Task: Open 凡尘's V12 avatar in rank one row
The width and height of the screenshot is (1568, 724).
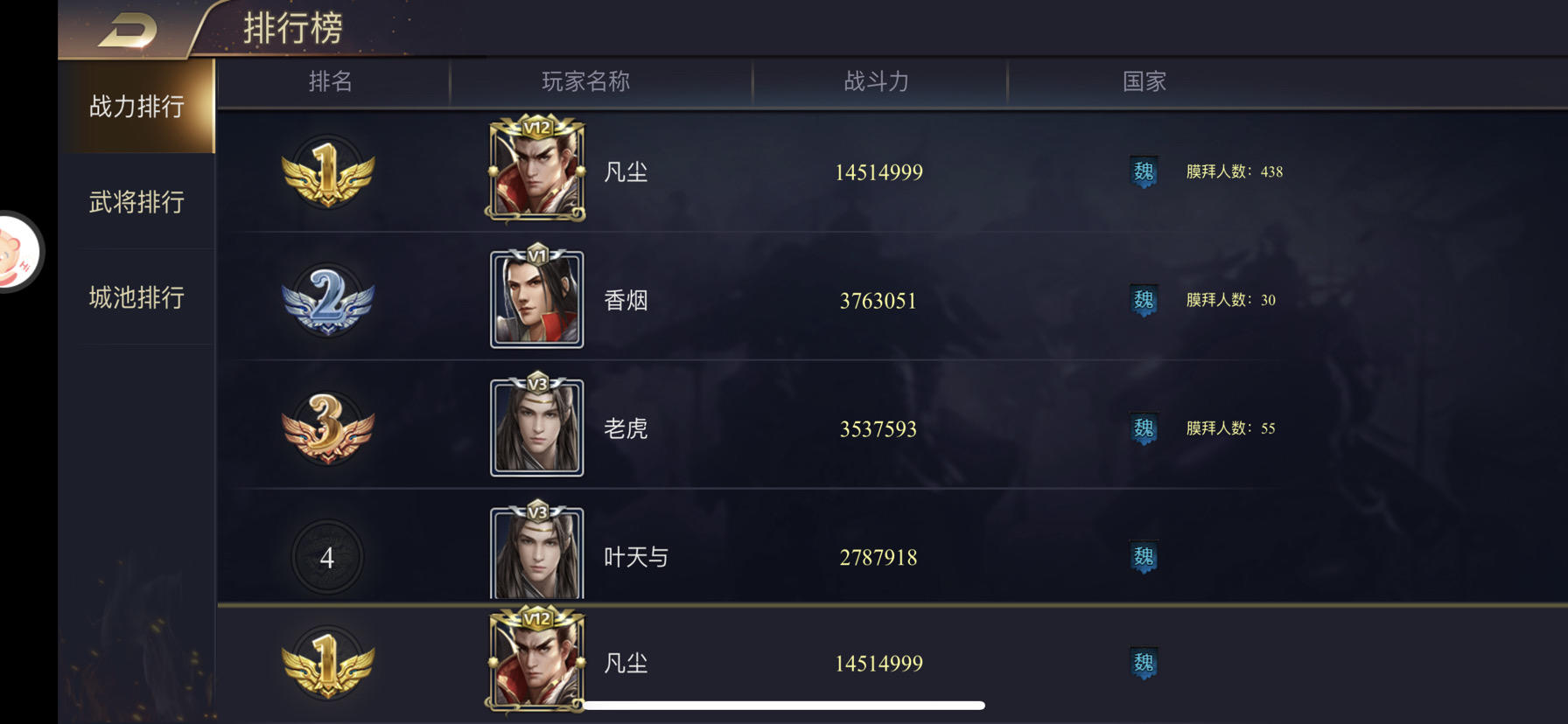Action: click(x=536, y=167)
